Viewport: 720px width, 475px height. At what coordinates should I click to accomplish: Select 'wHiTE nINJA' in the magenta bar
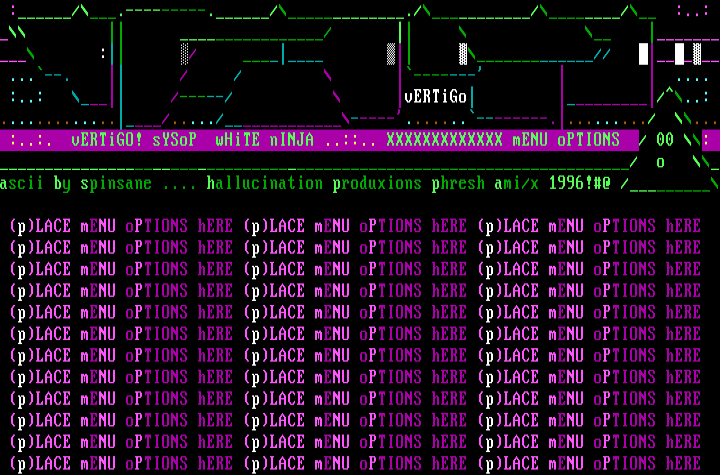click(264, 140)
